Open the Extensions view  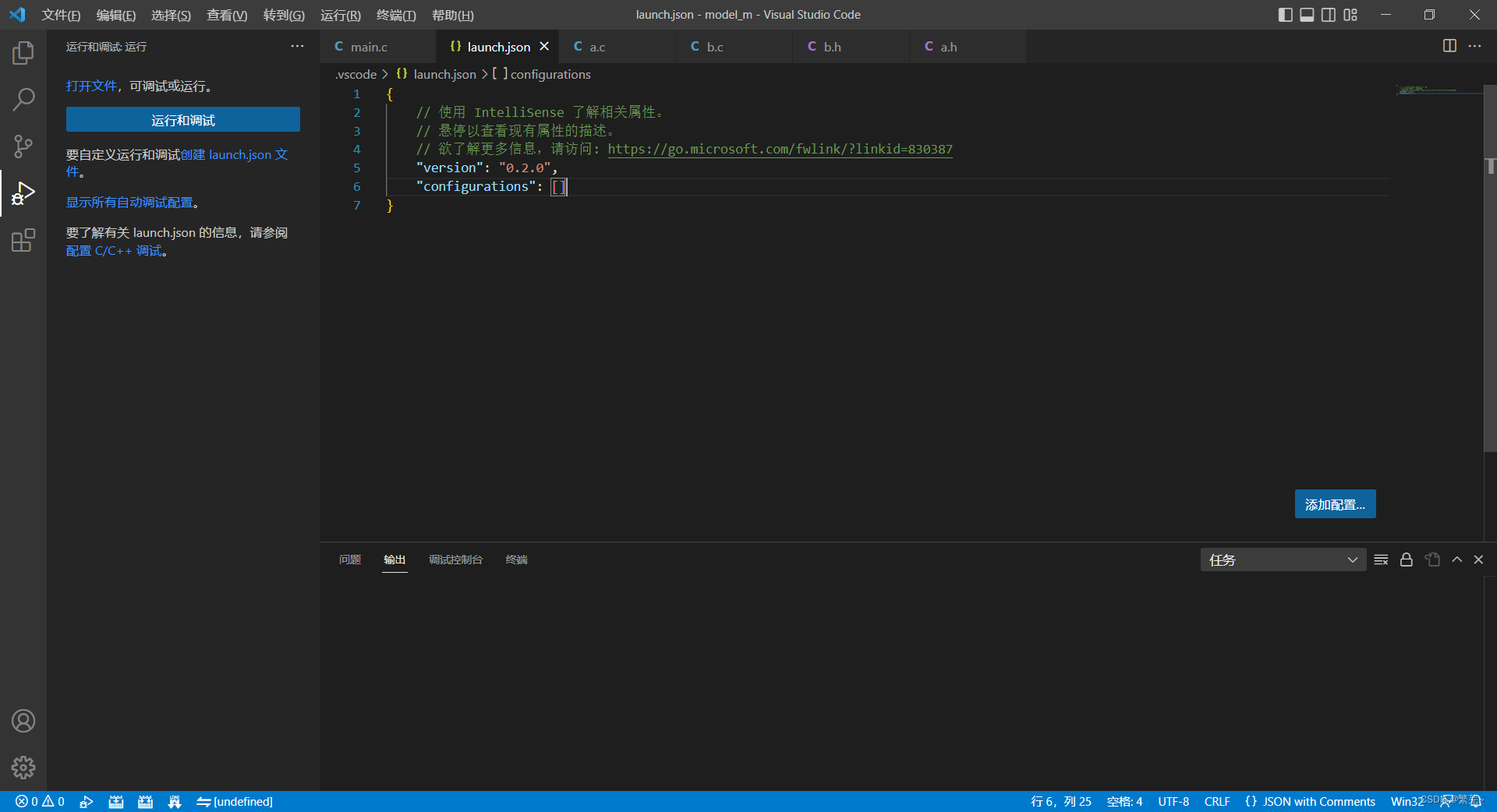(x=23, y=239)
